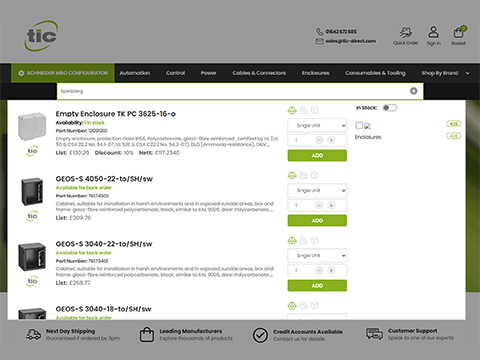Image resolution: width=480 pixels, height=360 pixels.
Task: Clear the Spelsberg search with the X icon
Action: 413,91
